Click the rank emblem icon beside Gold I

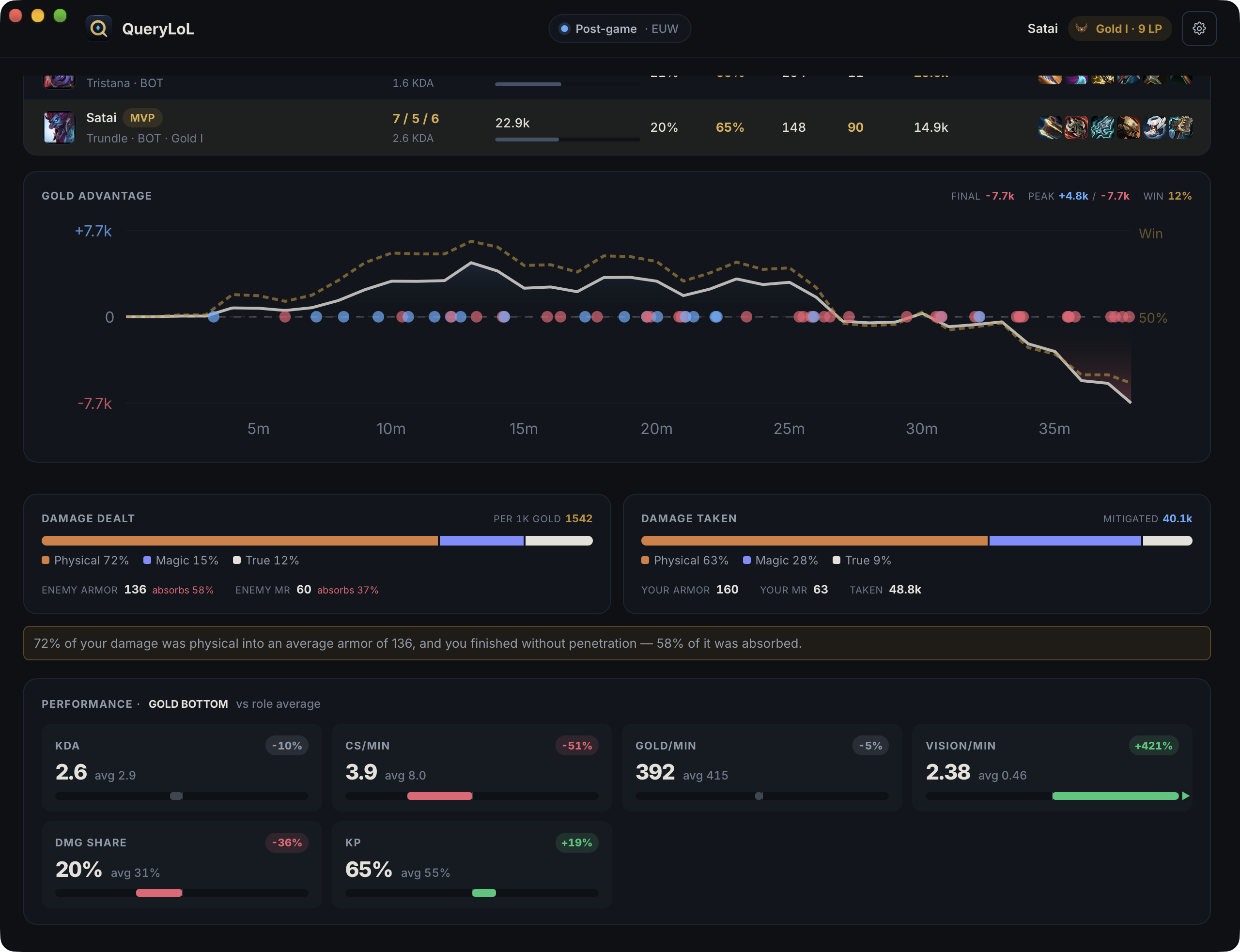tap(1082, 28)
